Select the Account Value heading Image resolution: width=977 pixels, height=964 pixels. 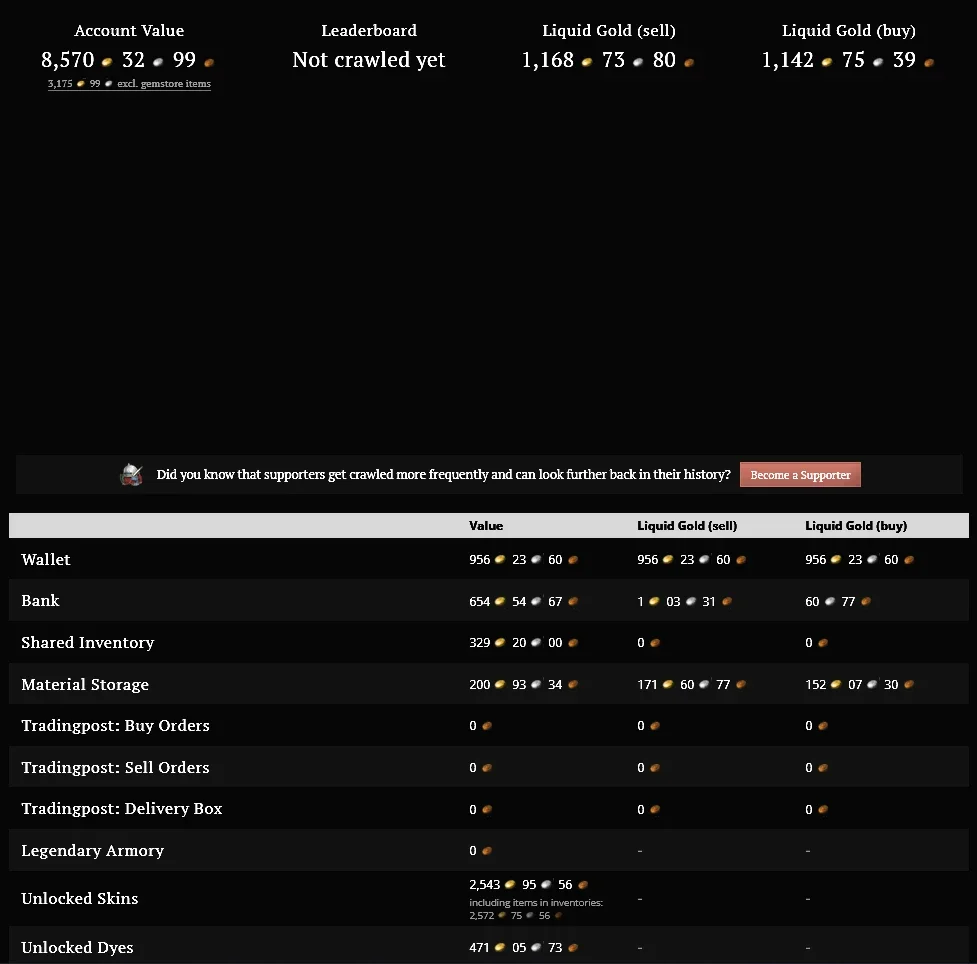tap(129, 31)
